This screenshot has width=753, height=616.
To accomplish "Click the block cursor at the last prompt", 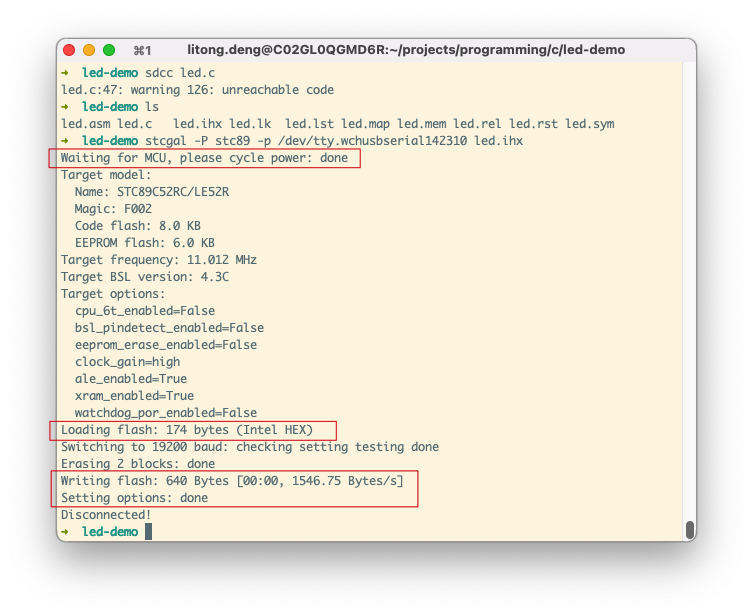I will [x=148, y=532].
